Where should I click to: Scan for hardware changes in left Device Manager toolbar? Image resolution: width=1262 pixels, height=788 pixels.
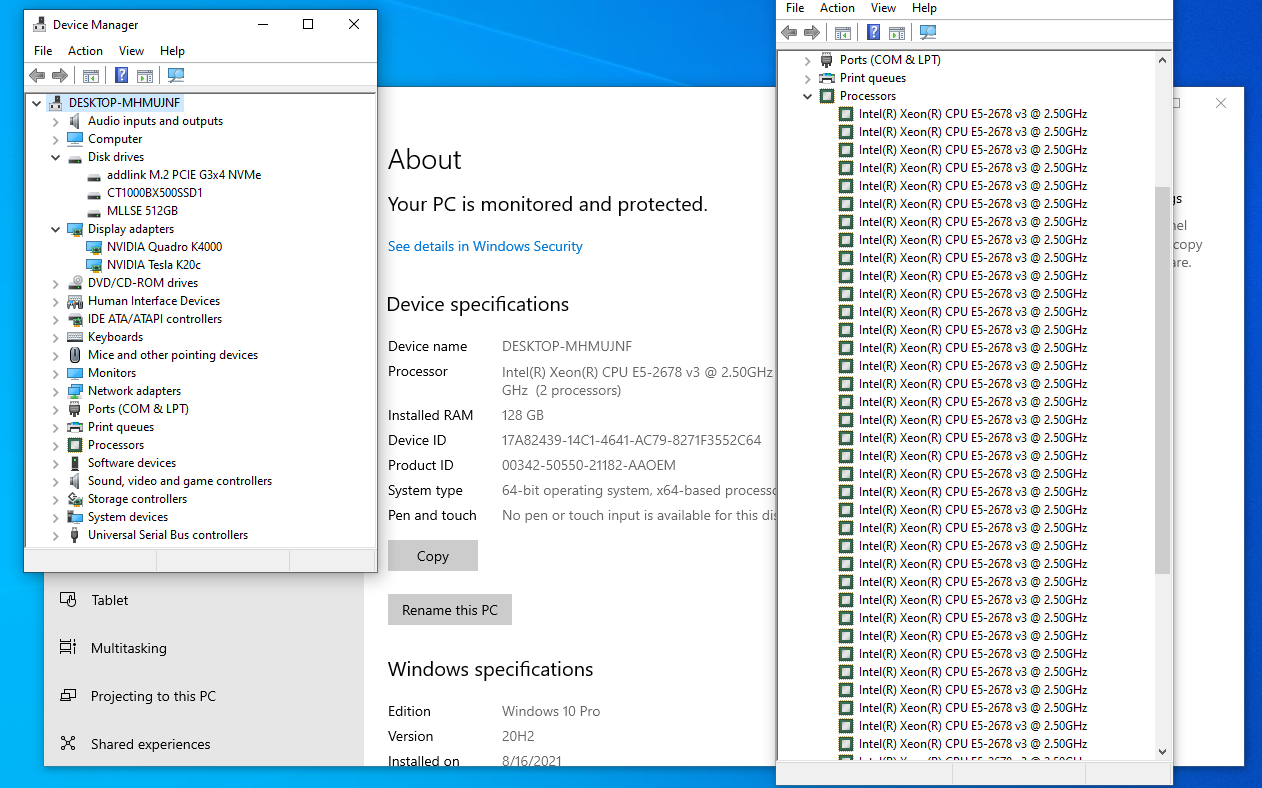pyautogui.click(x=176, y=75)
